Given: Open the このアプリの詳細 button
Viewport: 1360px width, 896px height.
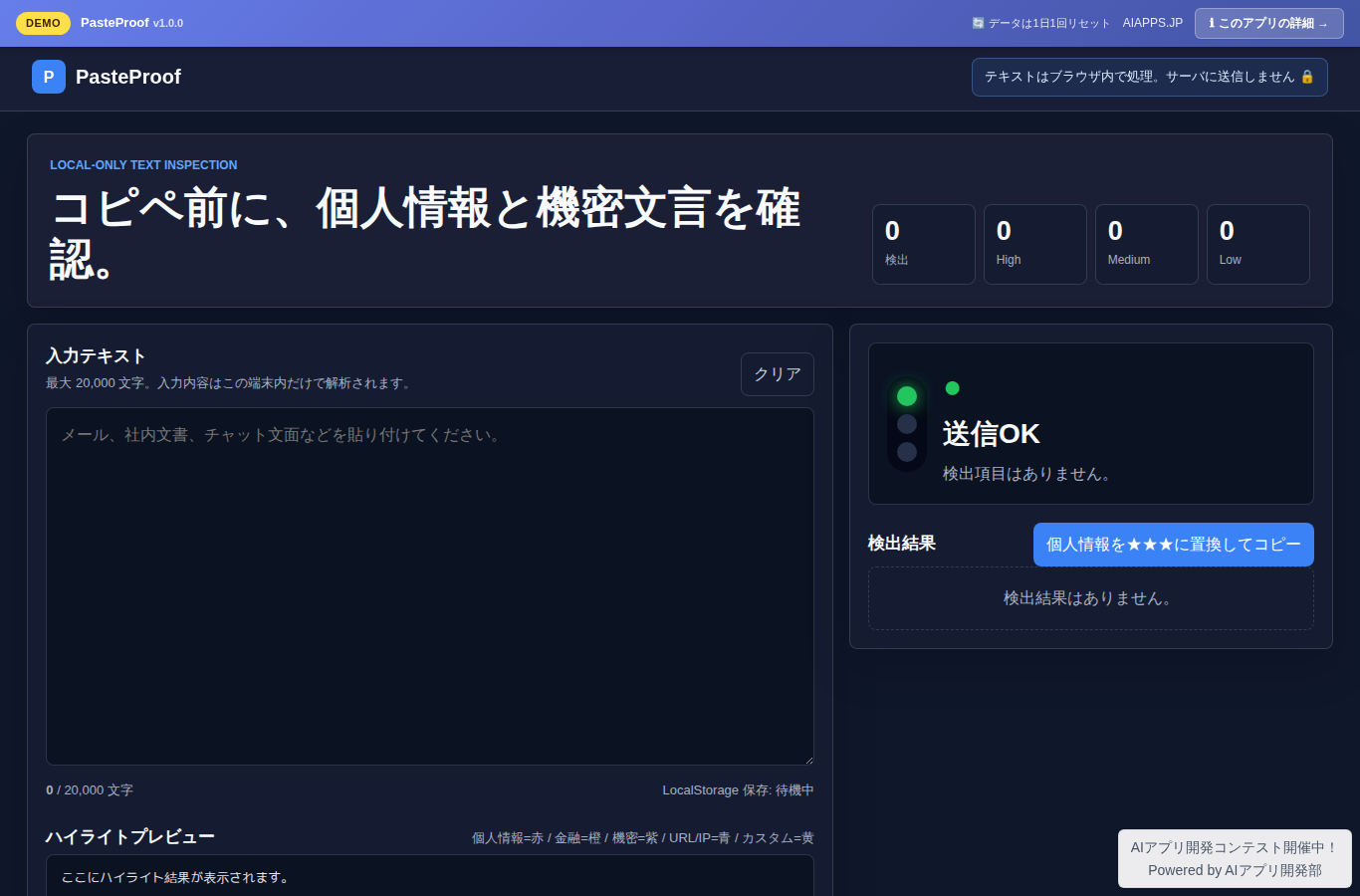Looking at the screenshot, I should 1268,23.
